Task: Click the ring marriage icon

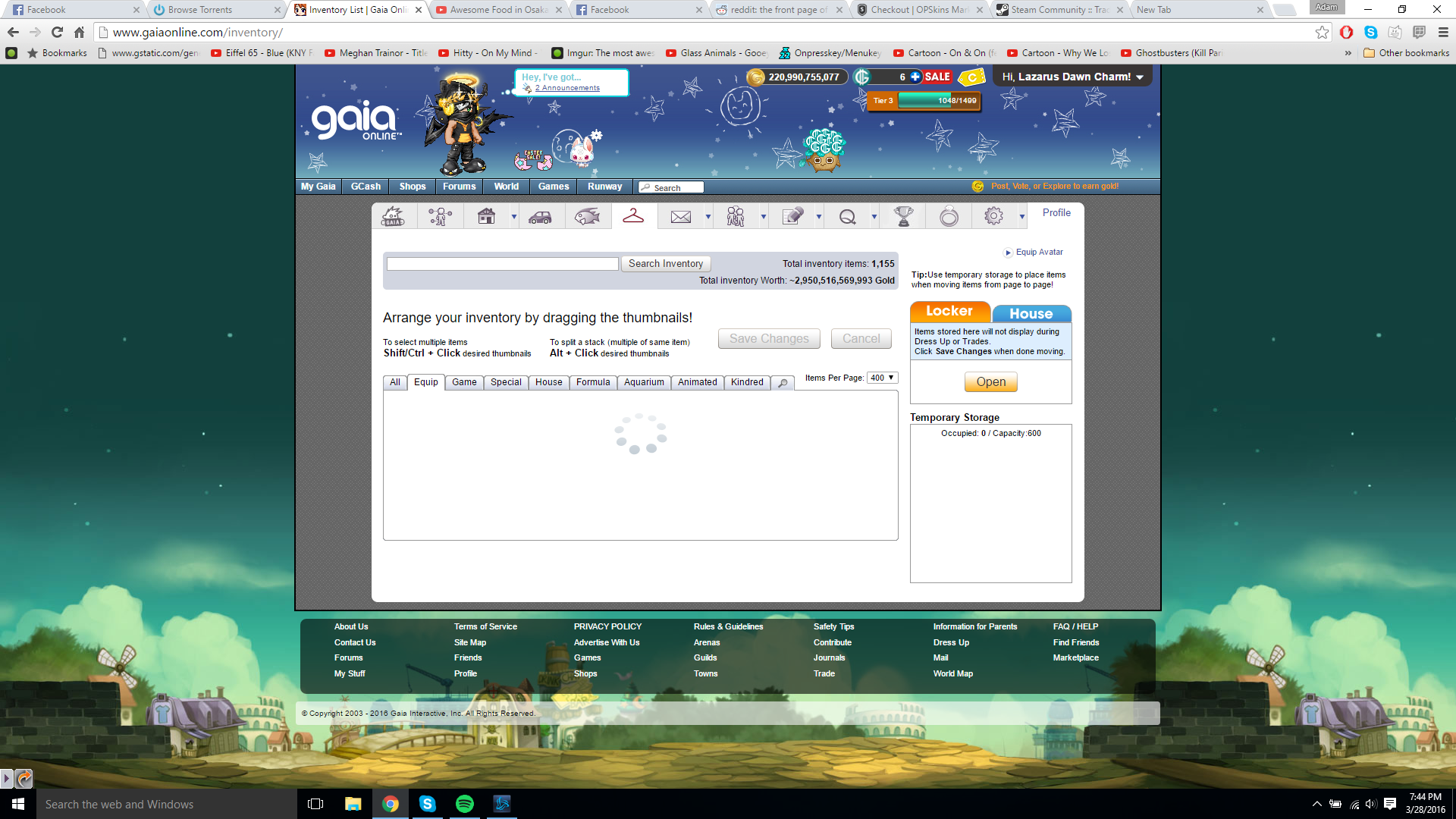Action: click(949, 217)
